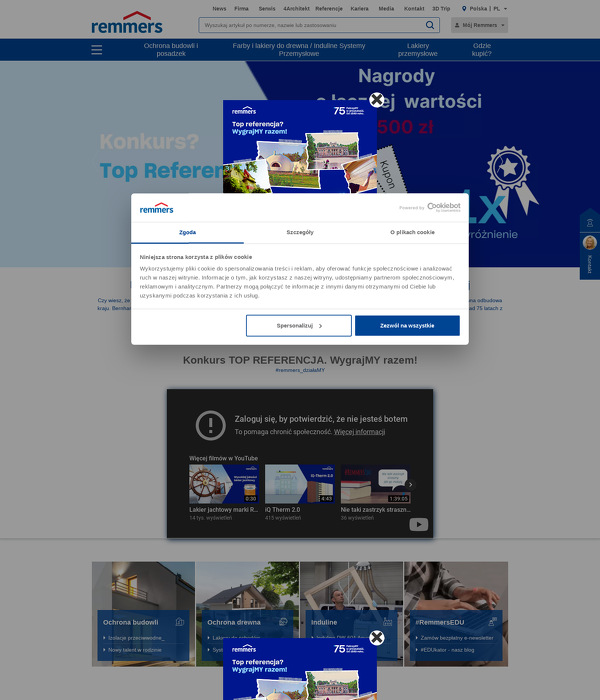Image resolution: width=600 pixels, height=700 pixels.
Task: Click the #RemmersEDU icon
Action: click(492, 621)
